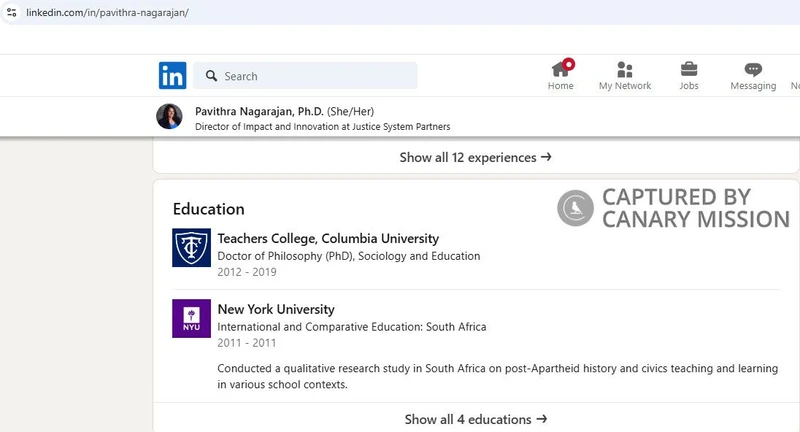
Task: Click the Jobs label
Action: [x=689, y=86]
